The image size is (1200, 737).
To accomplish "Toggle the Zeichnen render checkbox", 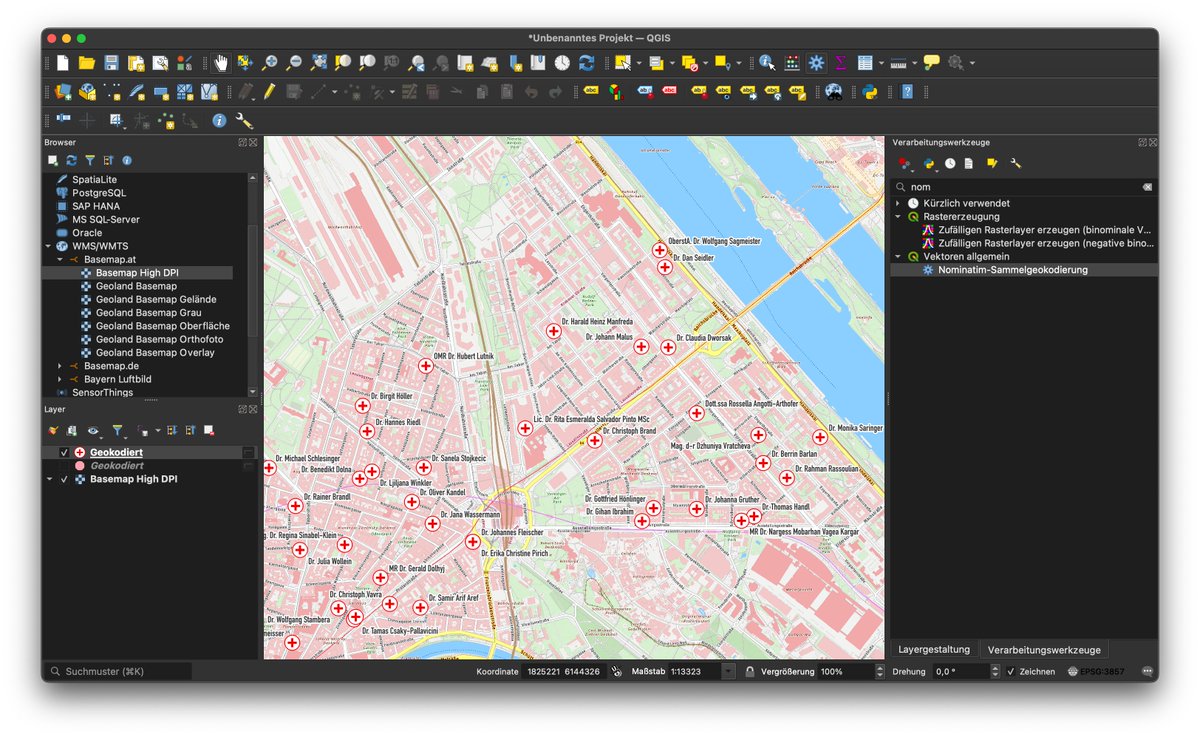I will click(x=1011, y=671).
